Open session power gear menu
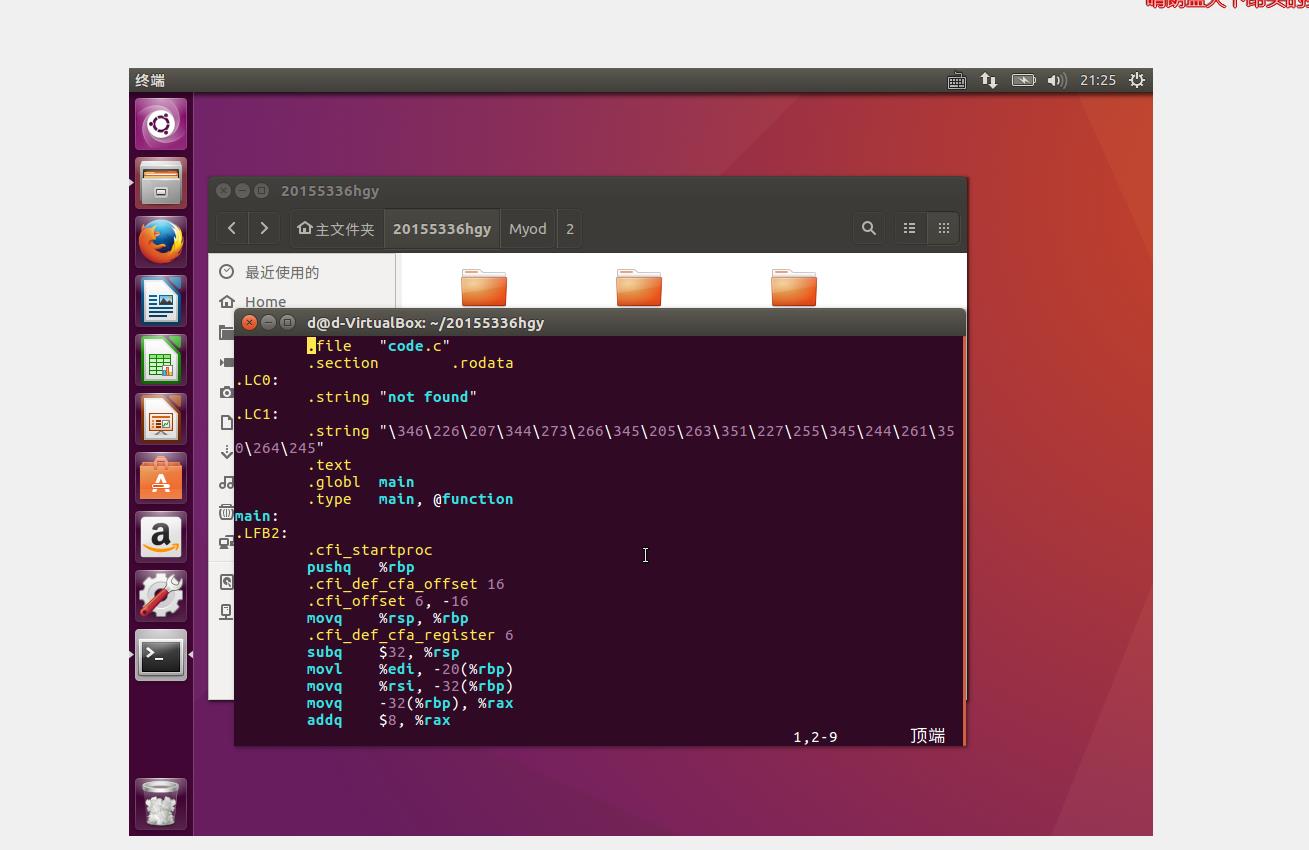 tap(1137, 81)
